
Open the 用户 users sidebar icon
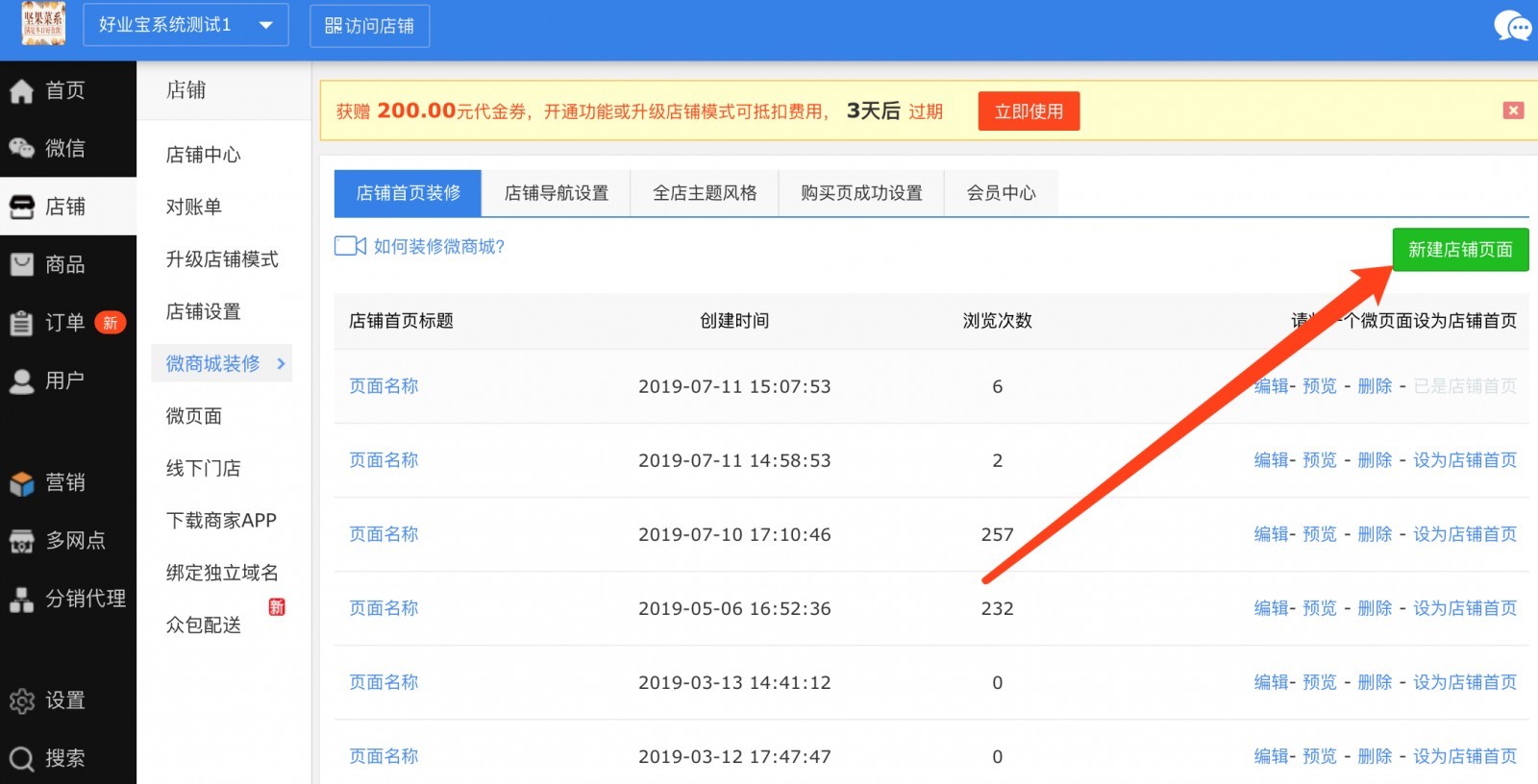coord(21,381)
